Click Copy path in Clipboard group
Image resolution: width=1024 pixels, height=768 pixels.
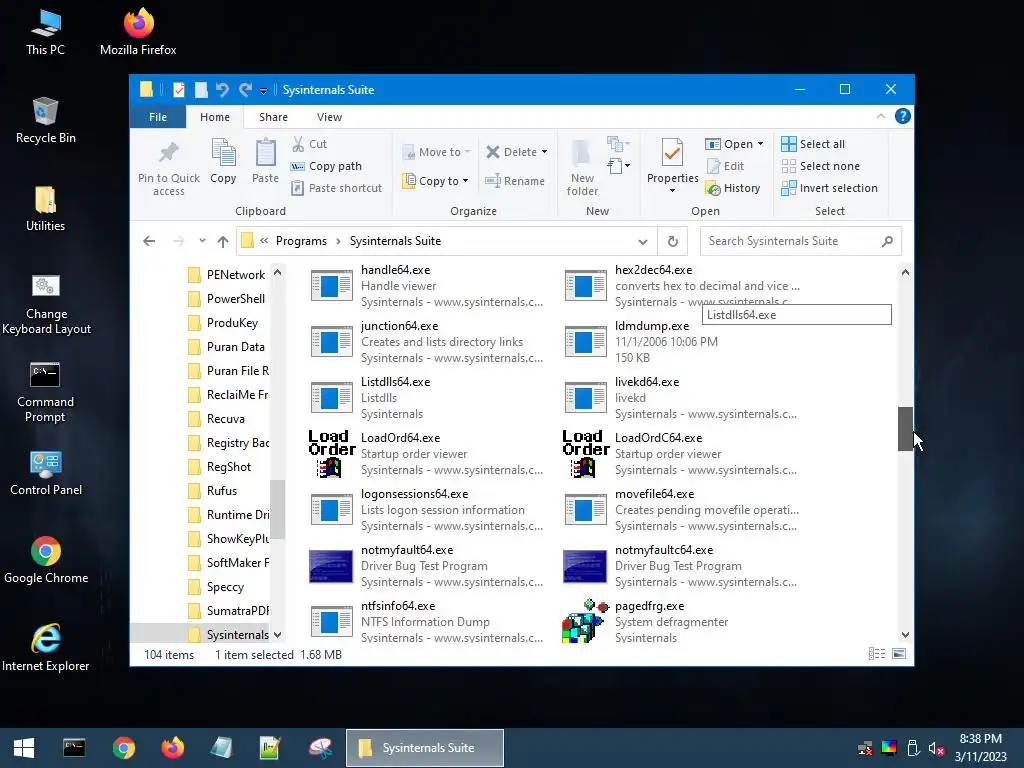327,166
